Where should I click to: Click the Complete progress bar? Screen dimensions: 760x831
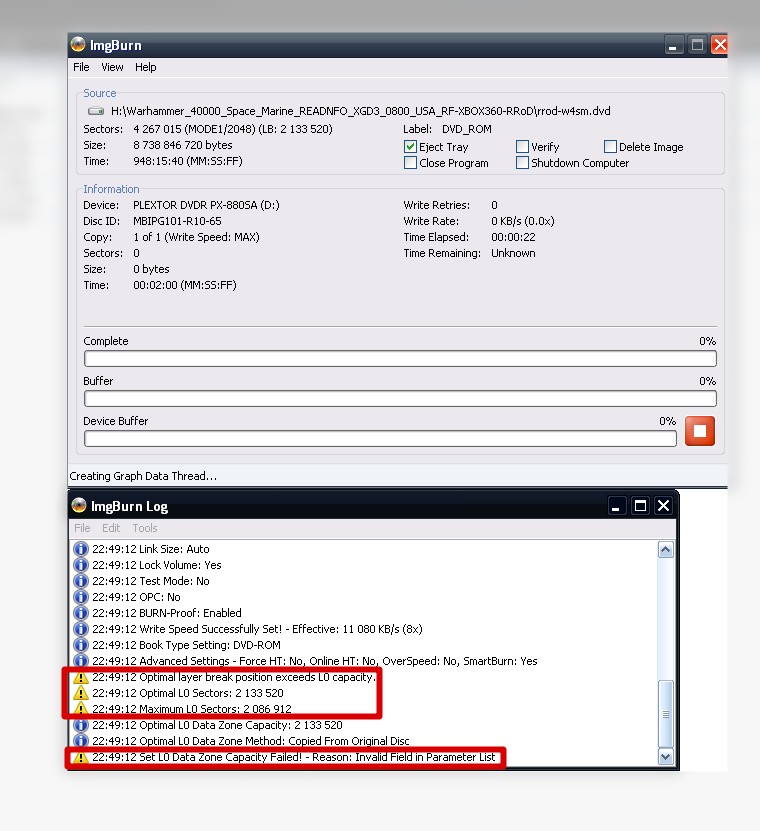tap(400, 359)
